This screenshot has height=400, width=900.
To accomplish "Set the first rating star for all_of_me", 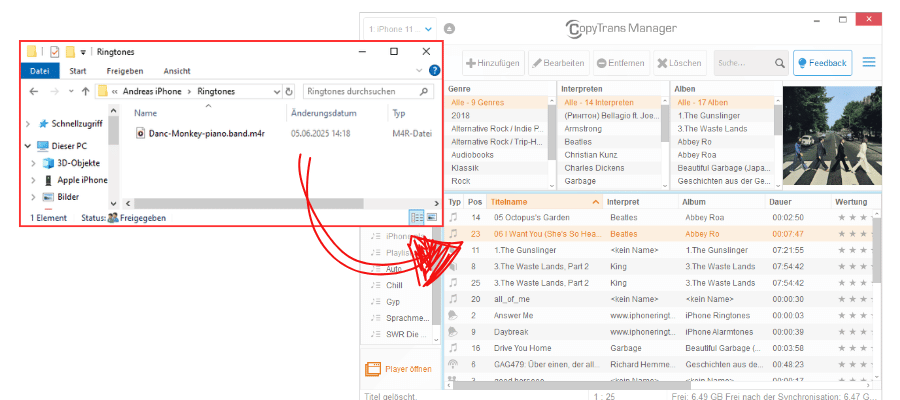I will coord(843,299).
